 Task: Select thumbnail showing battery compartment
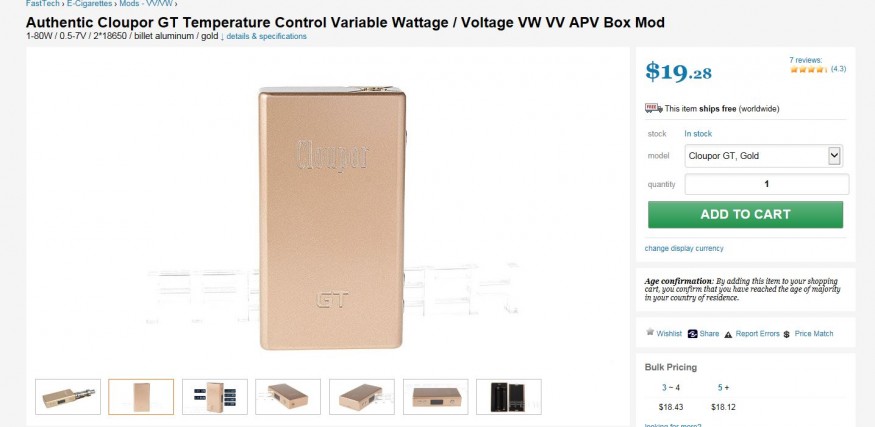point(508,397)
